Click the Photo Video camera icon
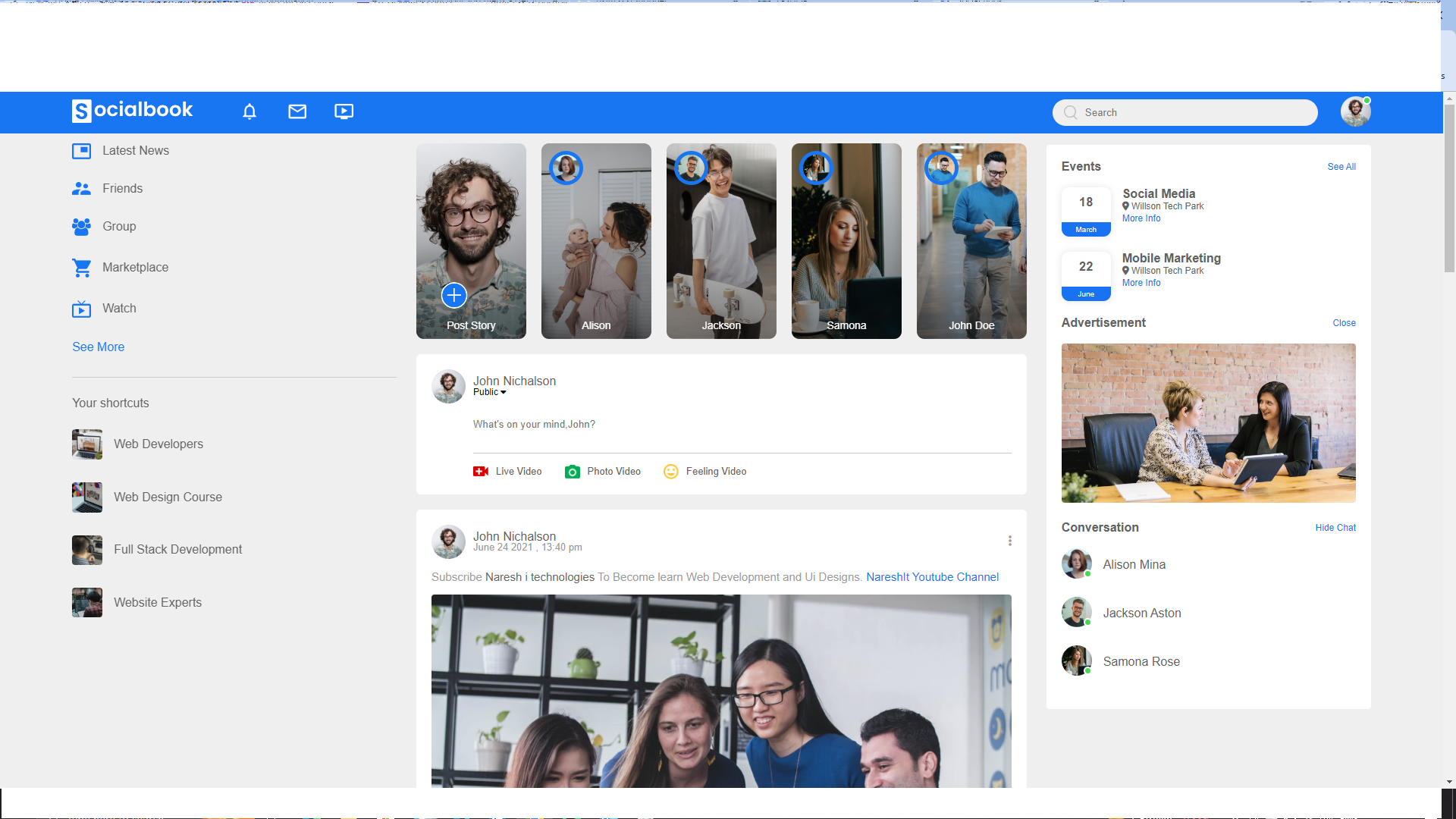Screen dimensions: 1456x819 click(x=573, y=472)
